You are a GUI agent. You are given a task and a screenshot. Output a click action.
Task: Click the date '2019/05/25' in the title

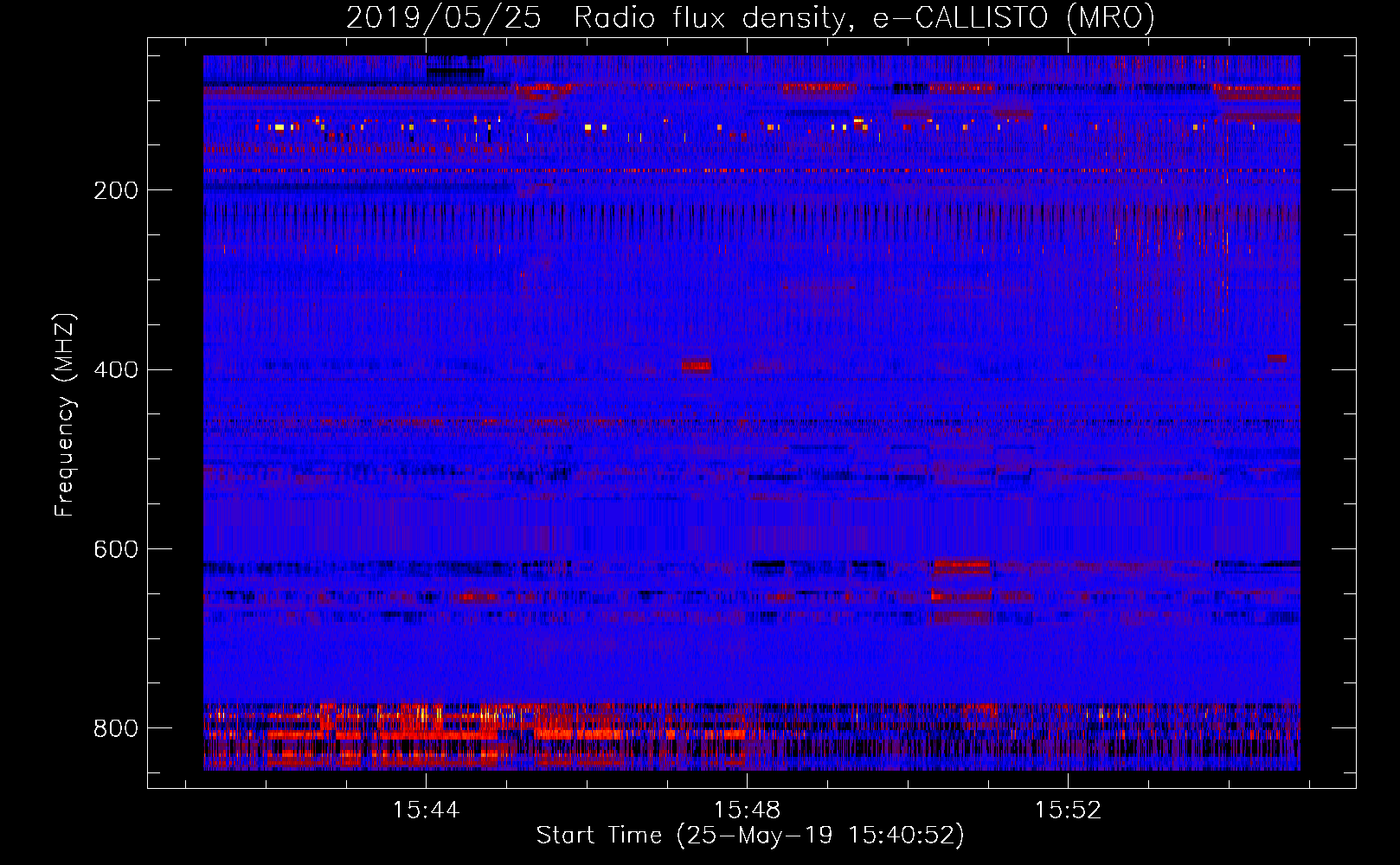click(444, 17)
